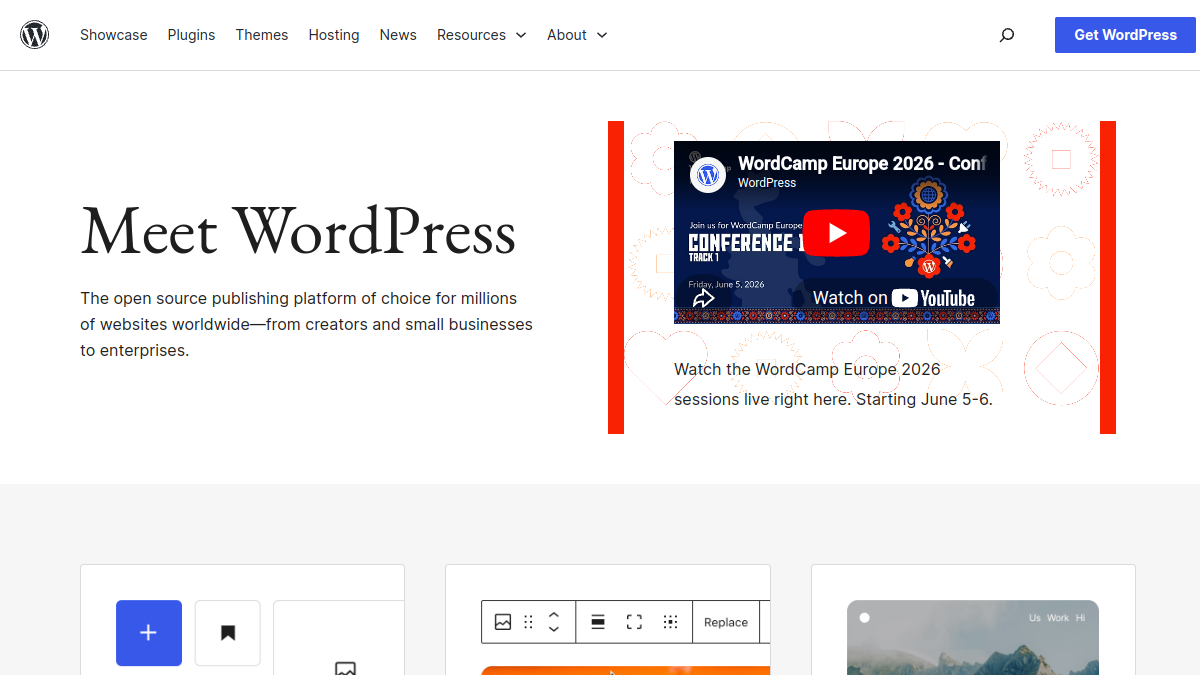1200x675 pixels.
Task: Click the 'Work' label on the mountain image
Action: click(x=1058, y=618)
